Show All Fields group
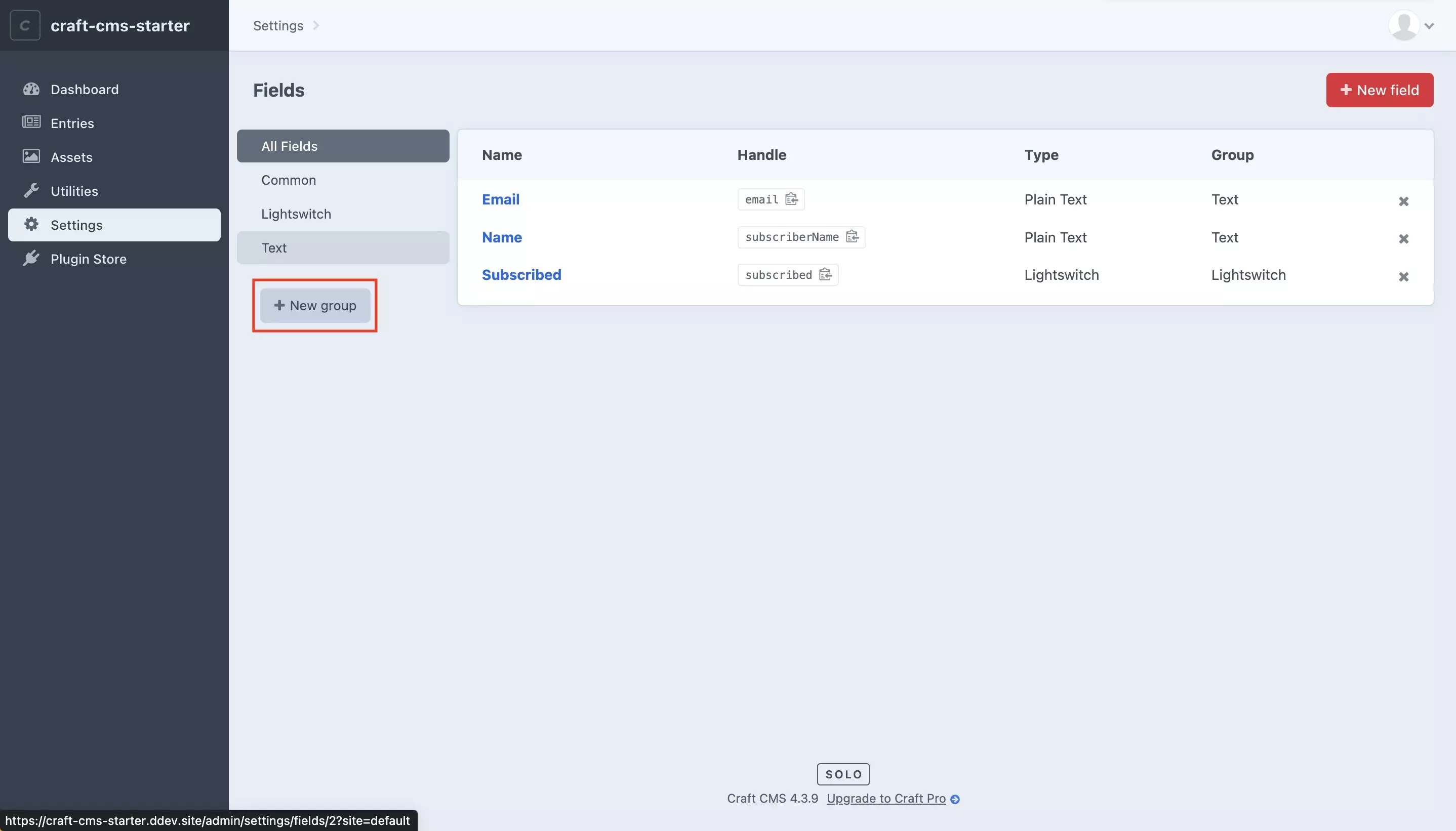The image size is (1456, 831). [343, 146]
